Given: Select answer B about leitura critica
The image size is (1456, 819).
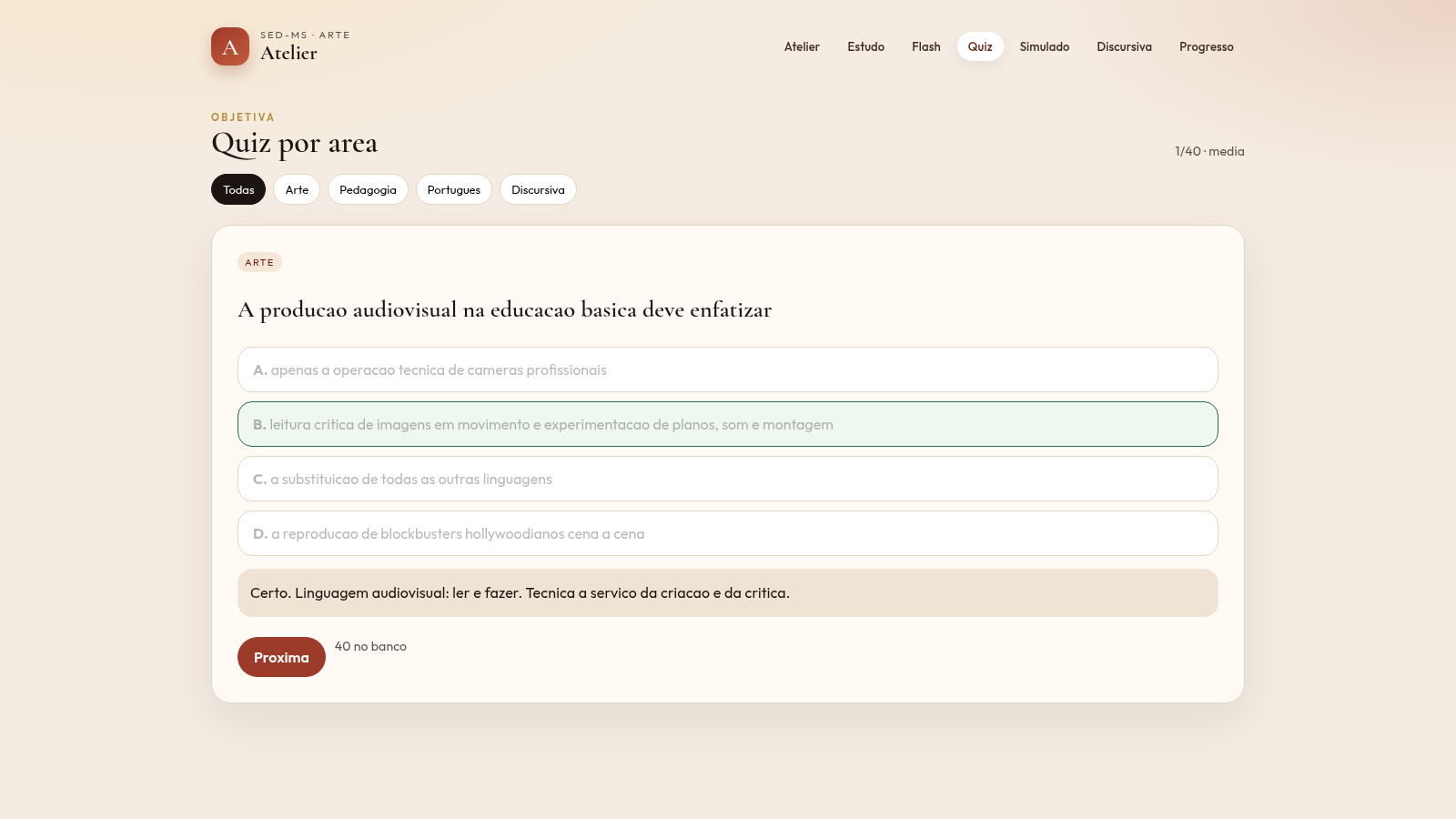Looking at the screenshot, I should coord(728,424).
